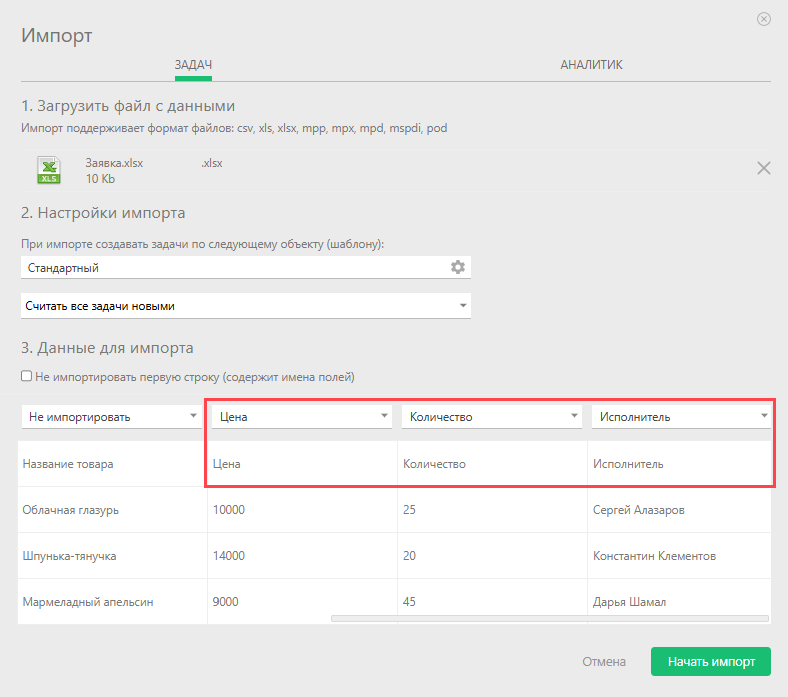This screenshot has width=788, height=697.
Task: Click the 'Исполнитель' header row cell
Action: [x=679, y=464]
